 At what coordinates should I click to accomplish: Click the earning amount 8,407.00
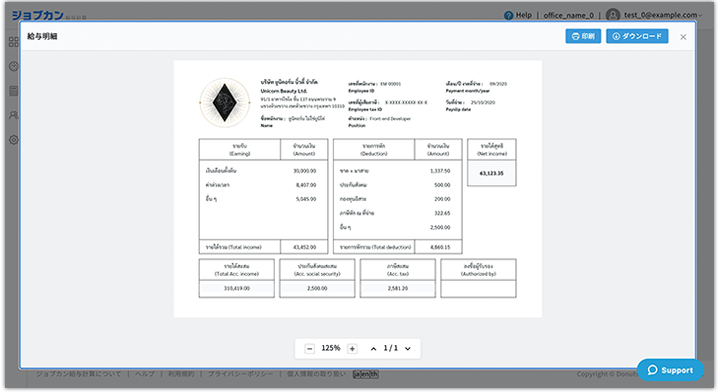(306, 185)
